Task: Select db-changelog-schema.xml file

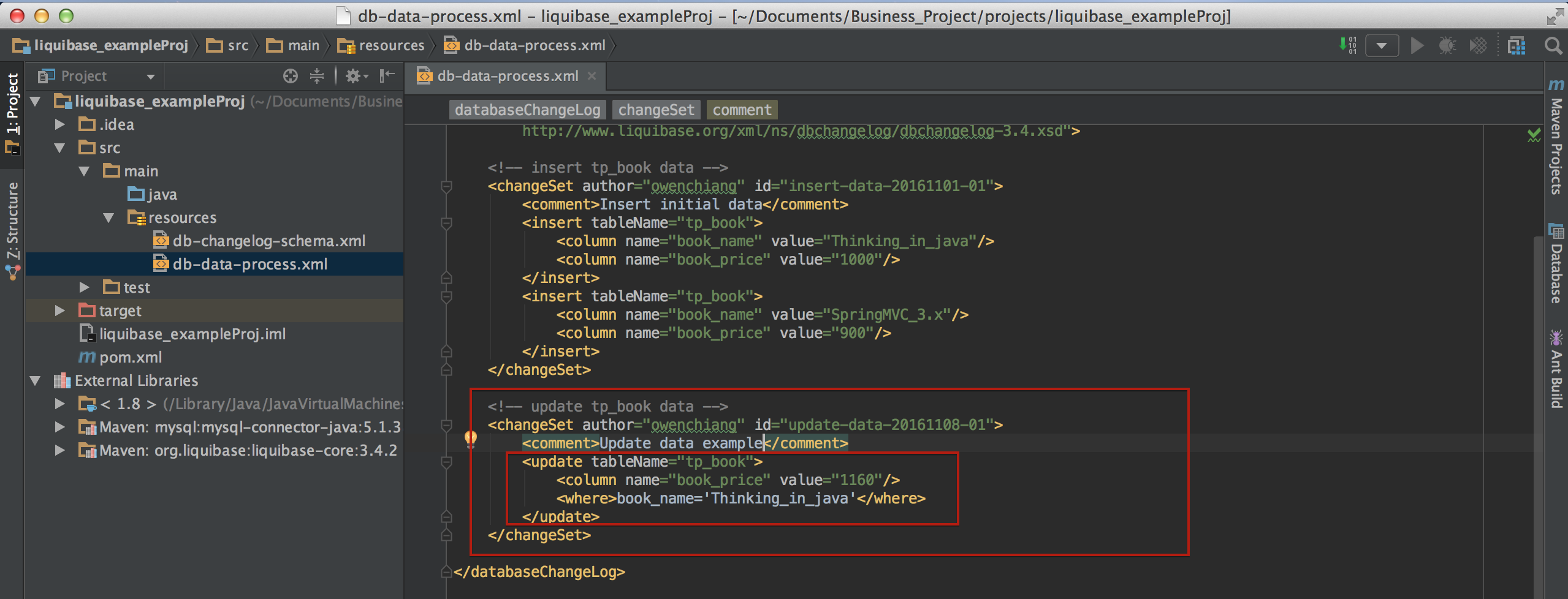Action: click(x=259, y=241)
